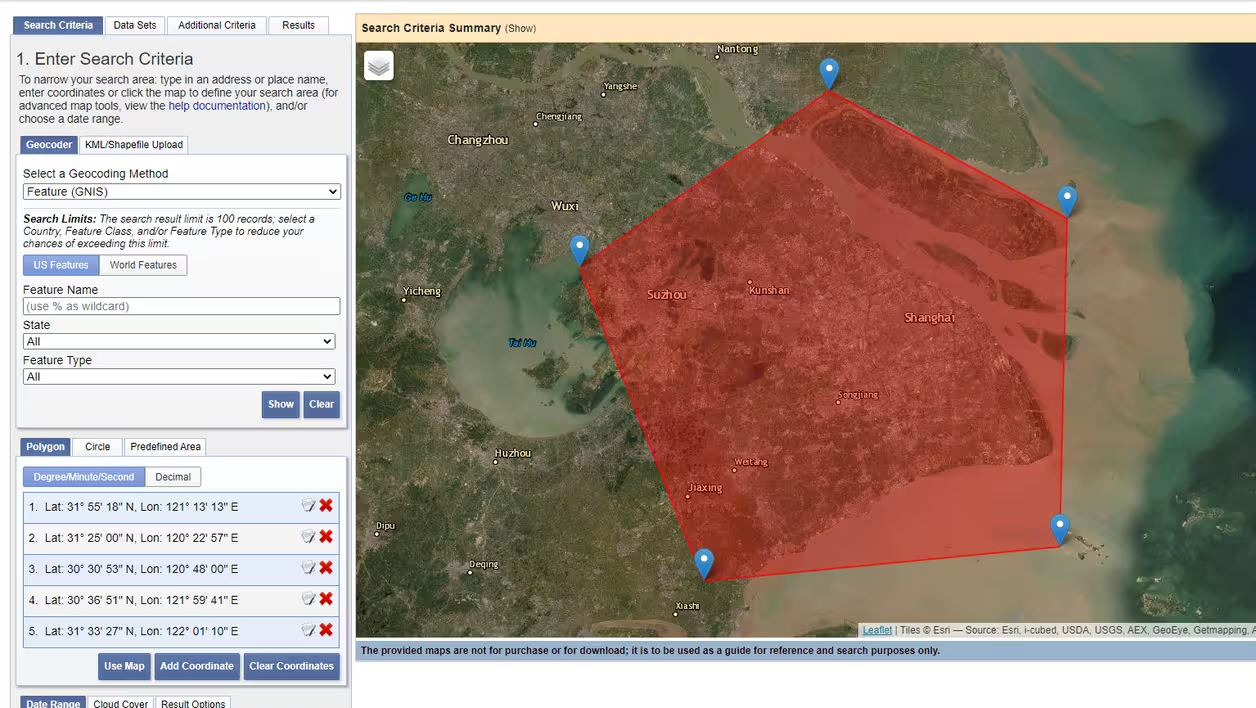The width and height of the screenshot is (1256, 708).
Task: Open the KML/Shapefile Upload tab
Action: pyautogui.click(x=134, y=145)
